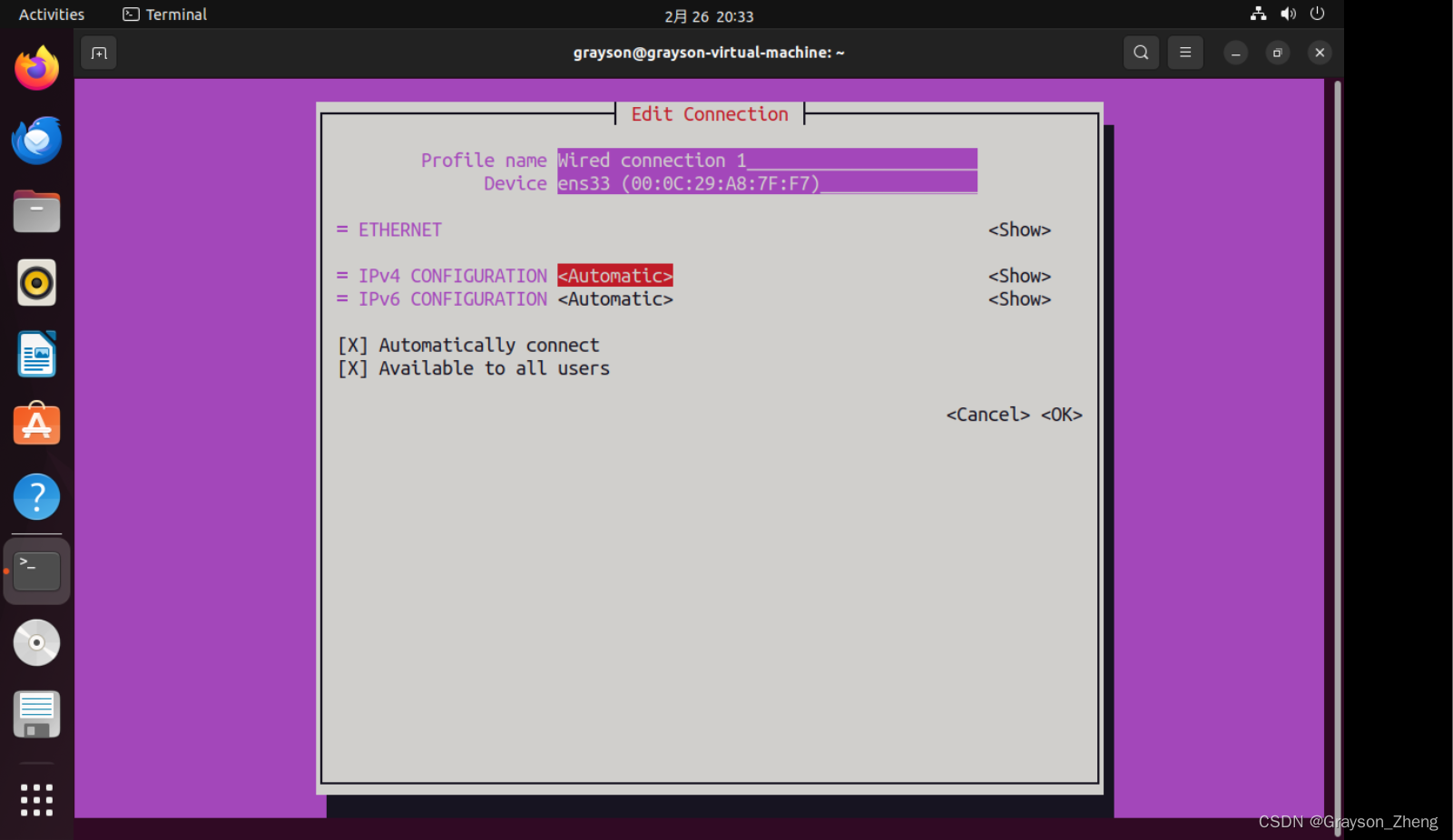This screenshot has height=840, width=1453.
Task: Open a new terminal tab button
Action: (99, 53)
